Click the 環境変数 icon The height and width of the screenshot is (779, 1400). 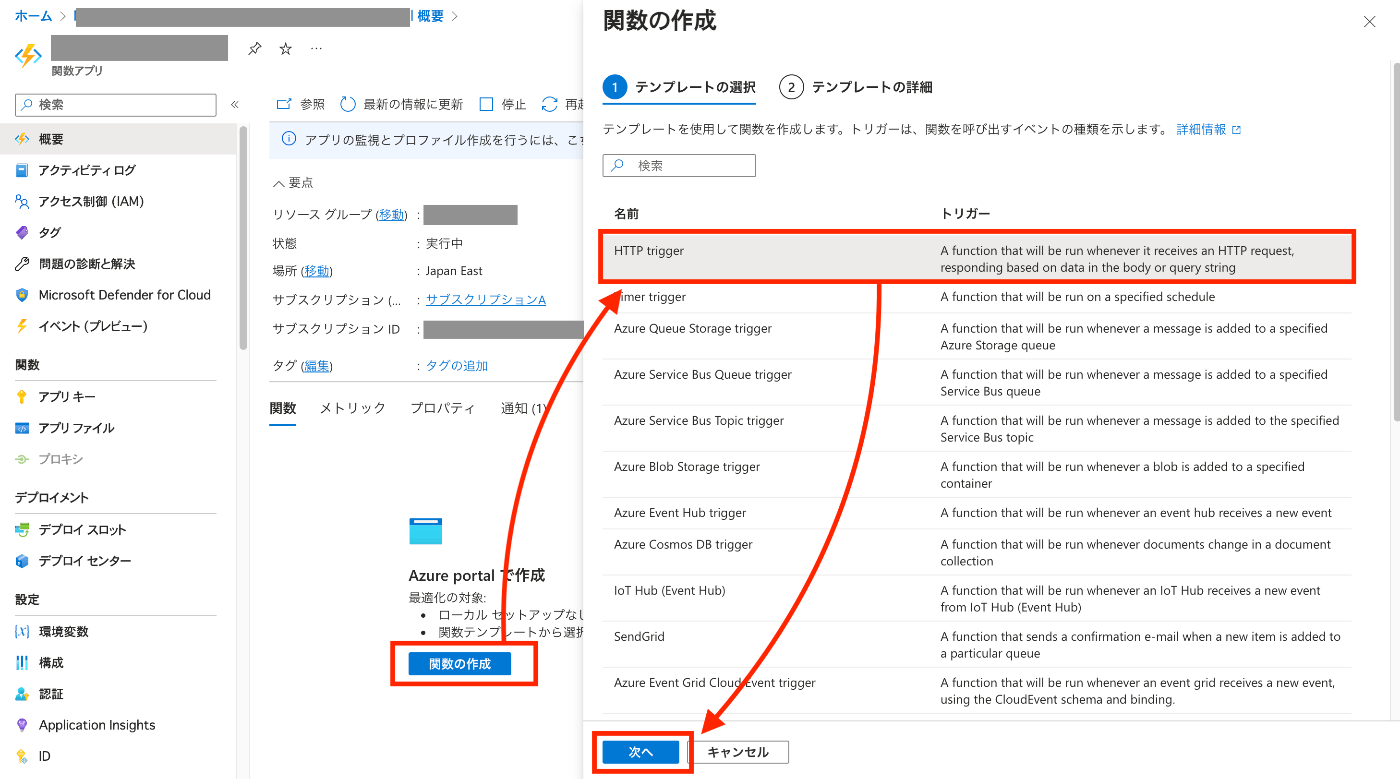coord(22,632)
